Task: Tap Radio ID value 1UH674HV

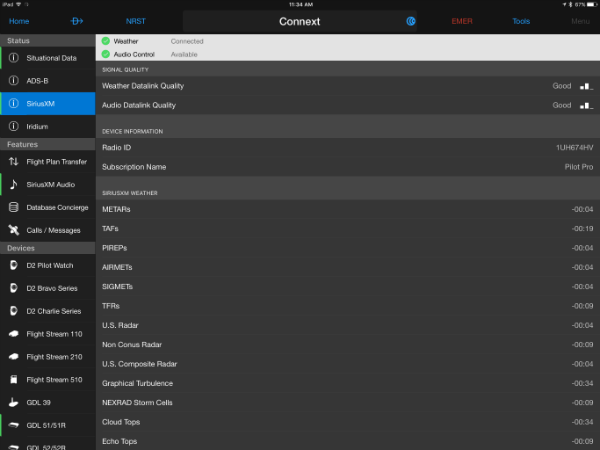Action: [575, 148]
